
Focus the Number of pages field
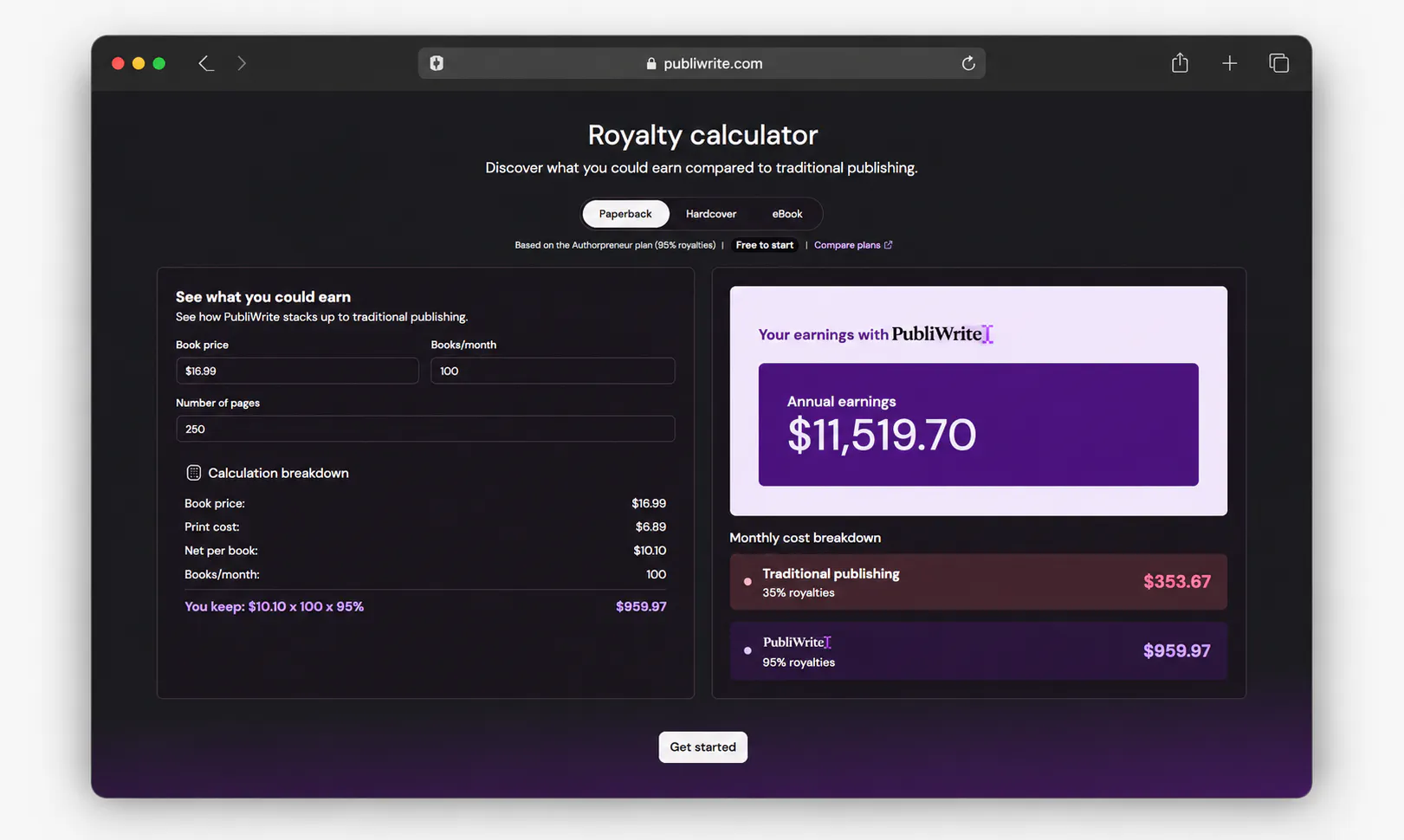pos(425,429)
